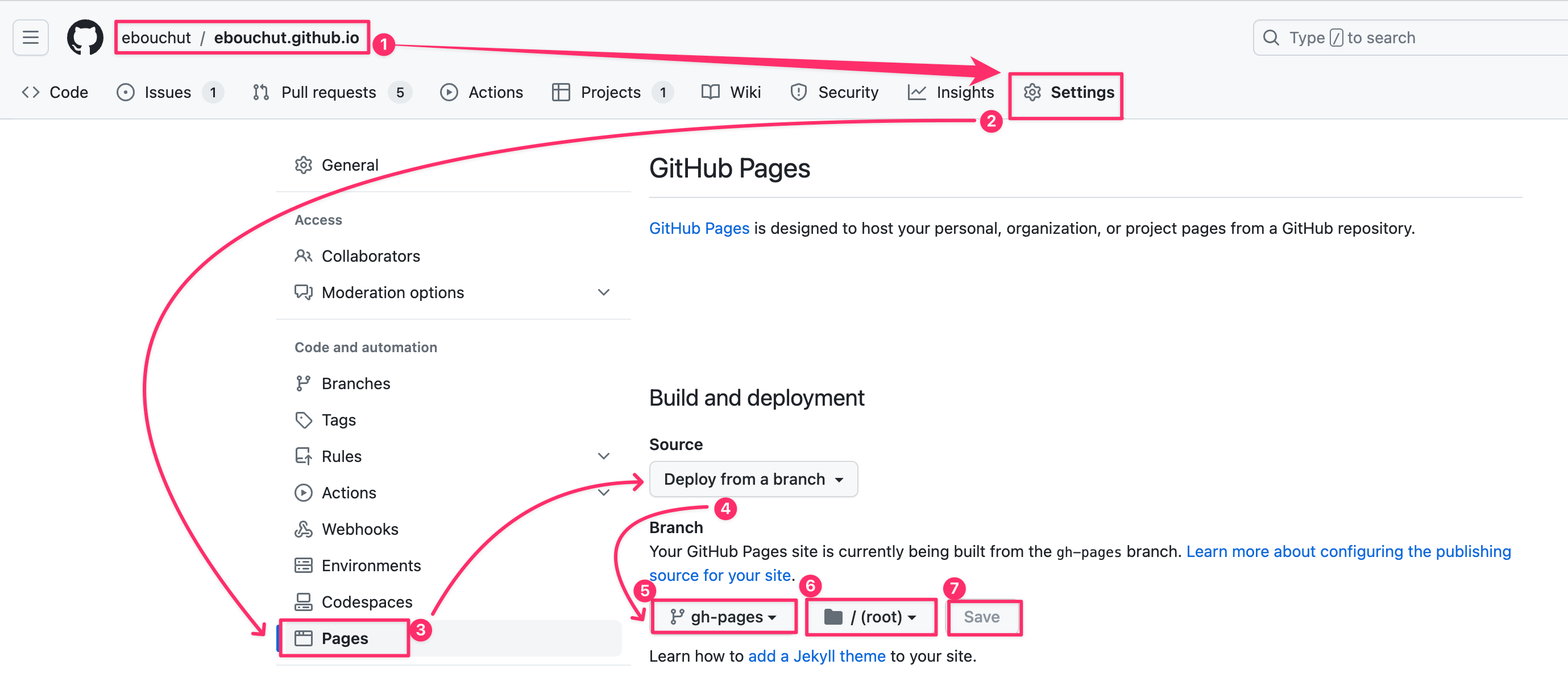Open the Projects tab
The height and width of the screenshot is (685, 1568).
pyautogui.click(x=612, y=92)
